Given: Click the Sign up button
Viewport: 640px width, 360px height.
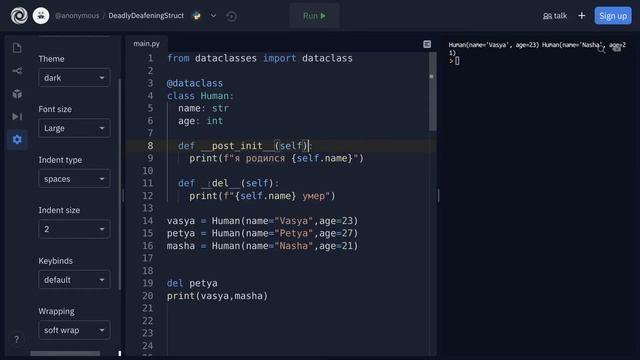Looking at the screenshot, I should [x=613, y=16].
